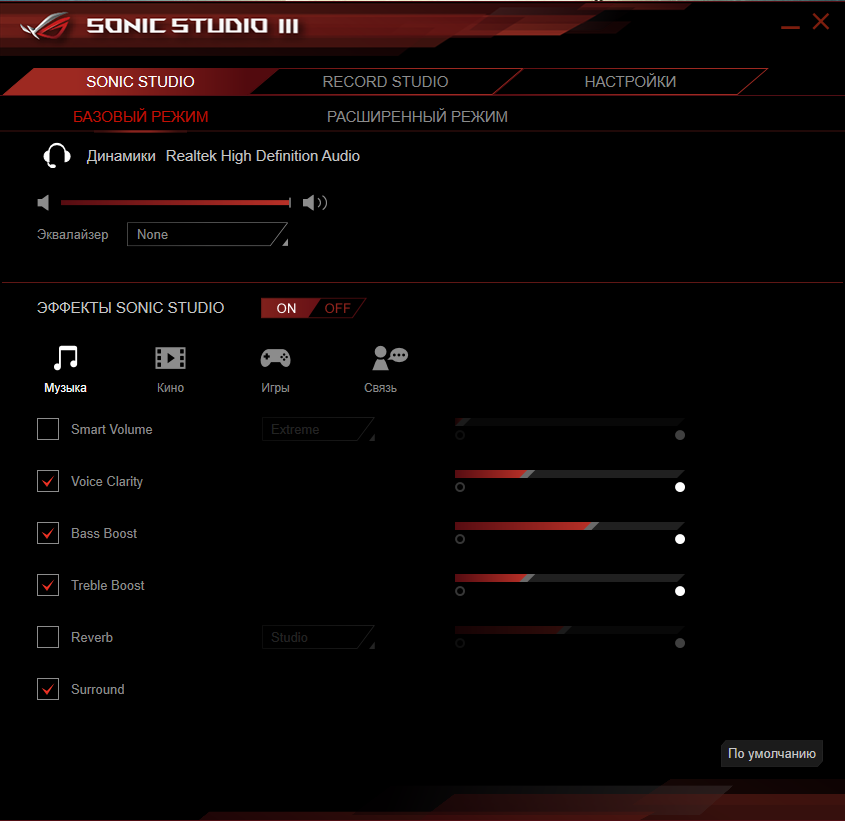
Task: Click the По умолчанию button
Action: click(x=771, y=753)
